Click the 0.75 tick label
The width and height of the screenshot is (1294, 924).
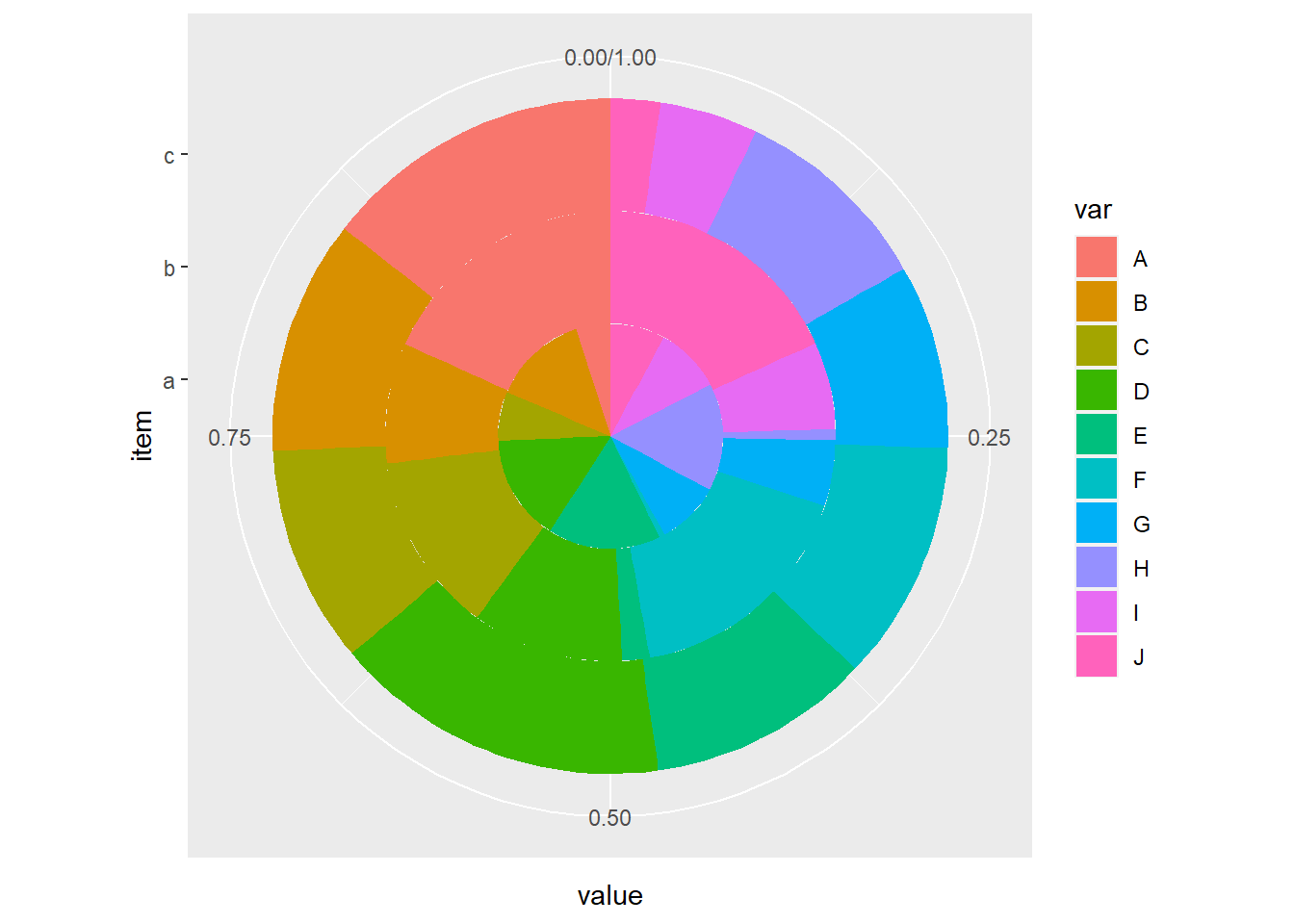(x=229, y=438)
